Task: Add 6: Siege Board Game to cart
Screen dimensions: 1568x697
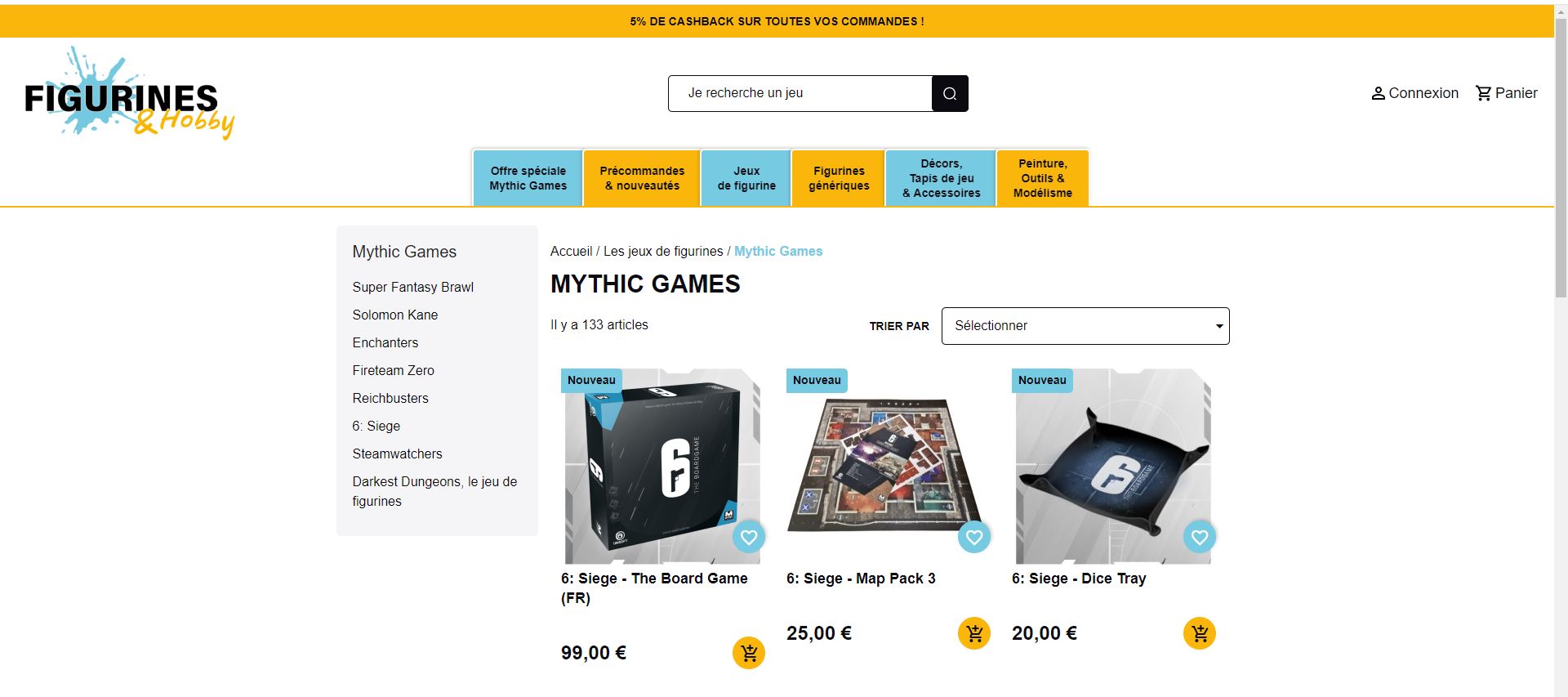Action: 749,653
